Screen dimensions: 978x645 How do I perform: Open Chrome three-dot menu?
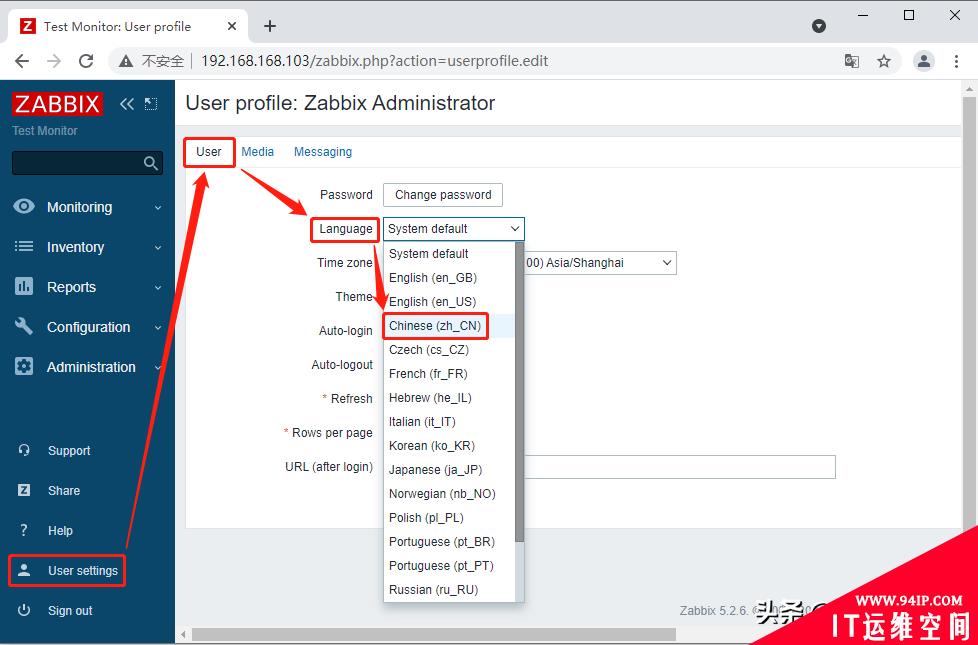click(956, 61)
